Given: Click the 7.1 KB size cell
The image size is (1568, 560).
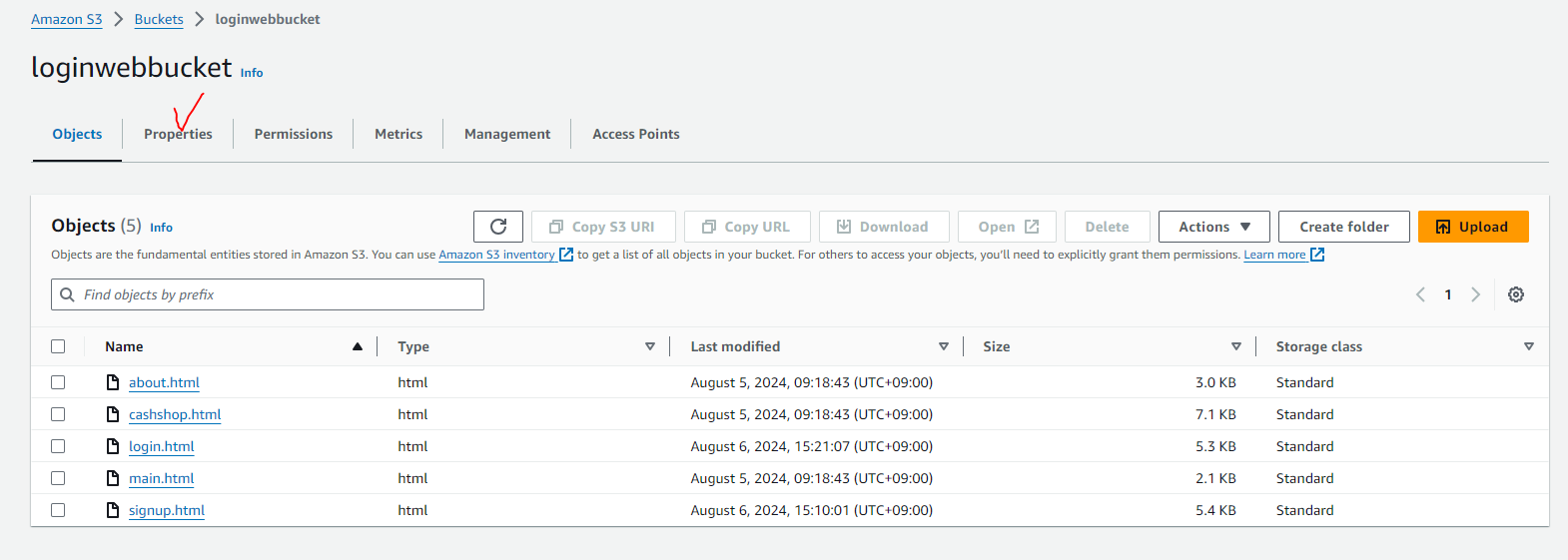Looking at the screenshot, I should coord(1215,414).
